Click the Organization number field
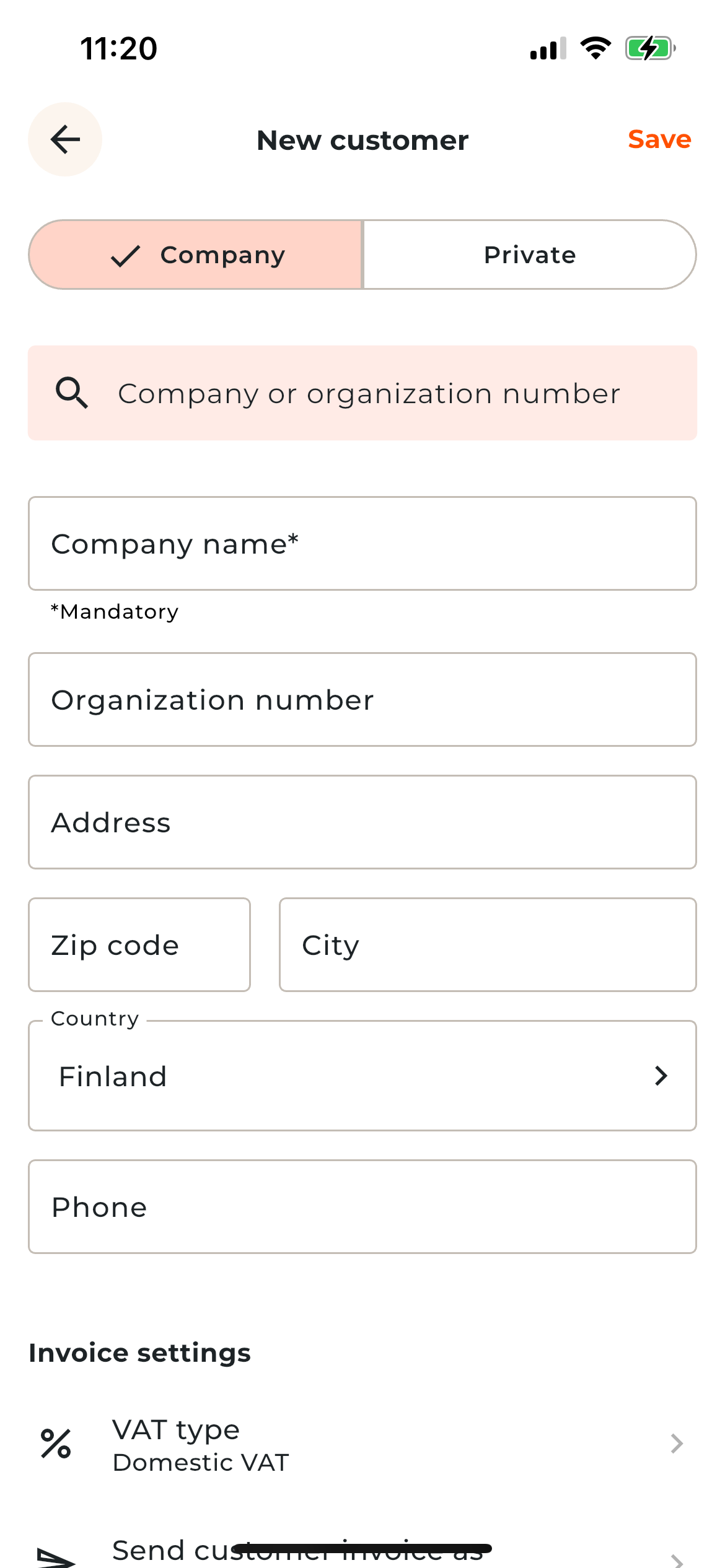The height and width of the screenshot is (1568, 725). pos(362,700)
